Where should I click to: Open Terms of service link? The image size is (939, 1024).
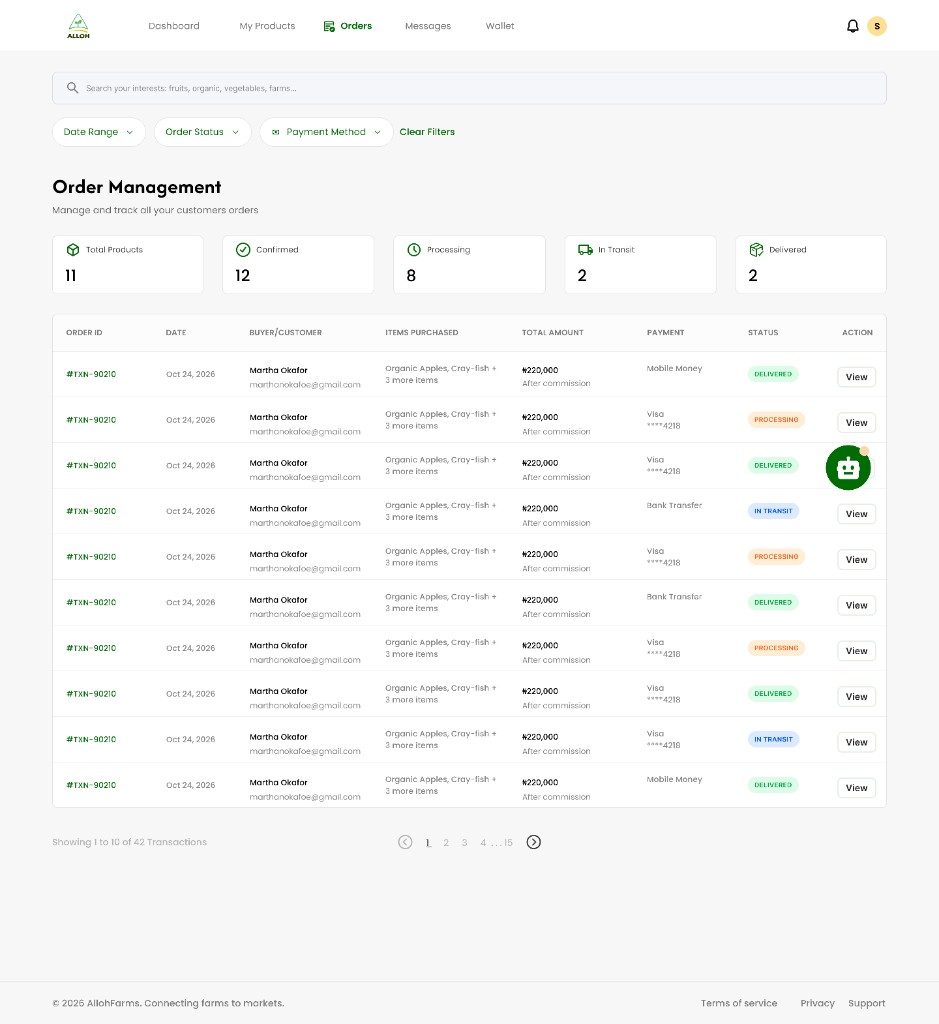pyautogui.click(x=739, y=1003)
